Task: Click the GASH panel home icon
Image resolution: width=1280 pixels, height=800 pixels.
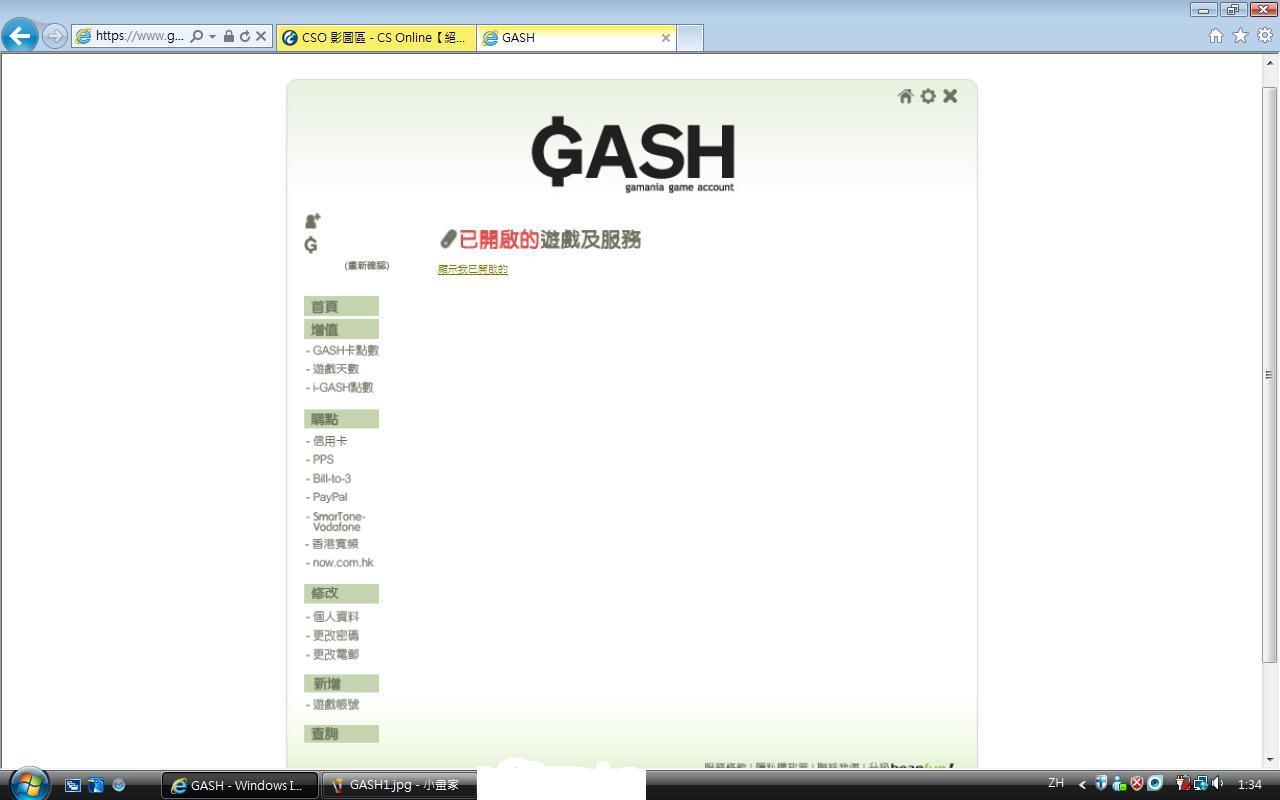Action: (905, 96)
